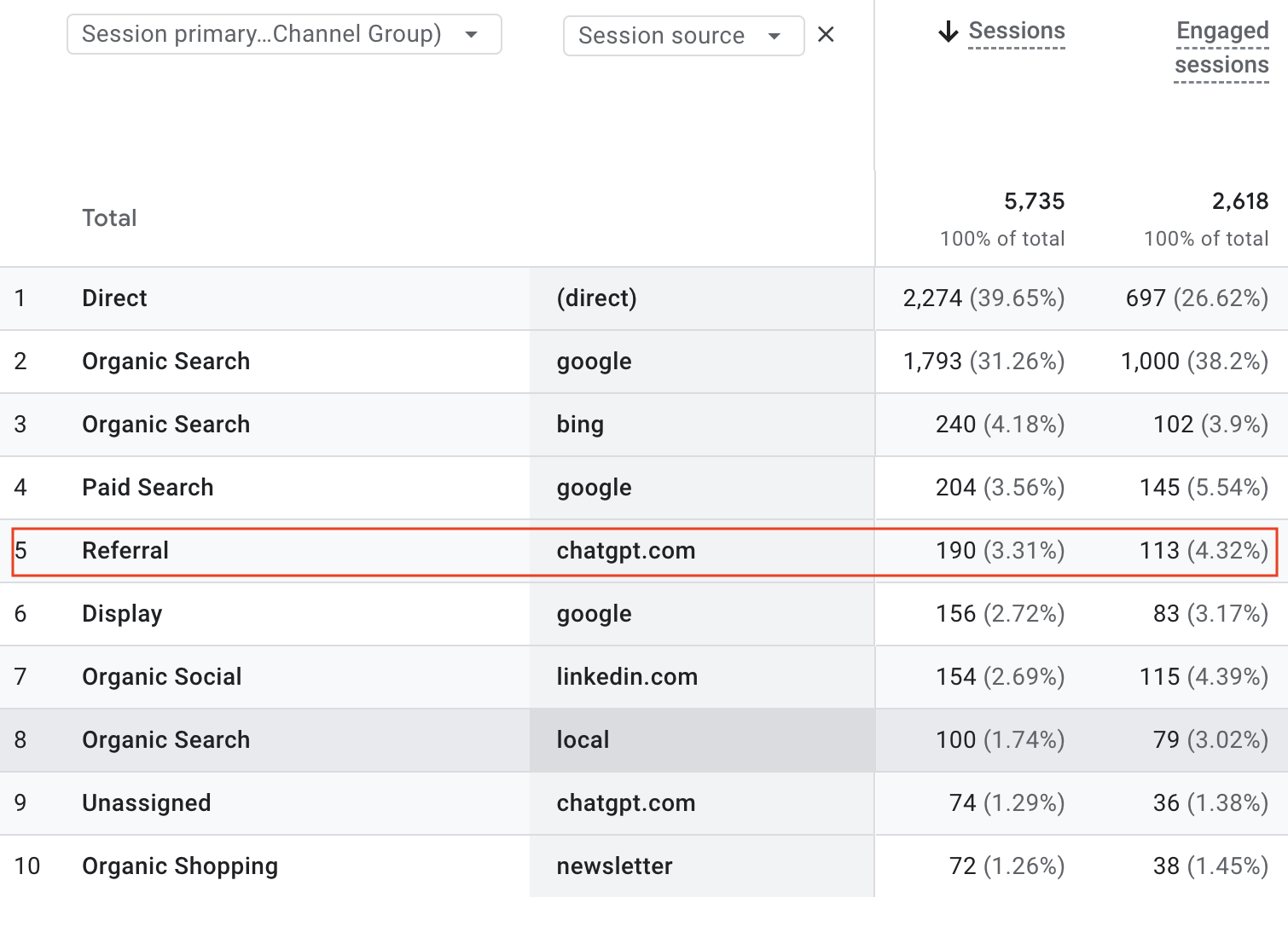Click the 79 (3.02%) engaged sessions value
The height and width of the screenshot is (938, 1288).
click(1211, 740)
